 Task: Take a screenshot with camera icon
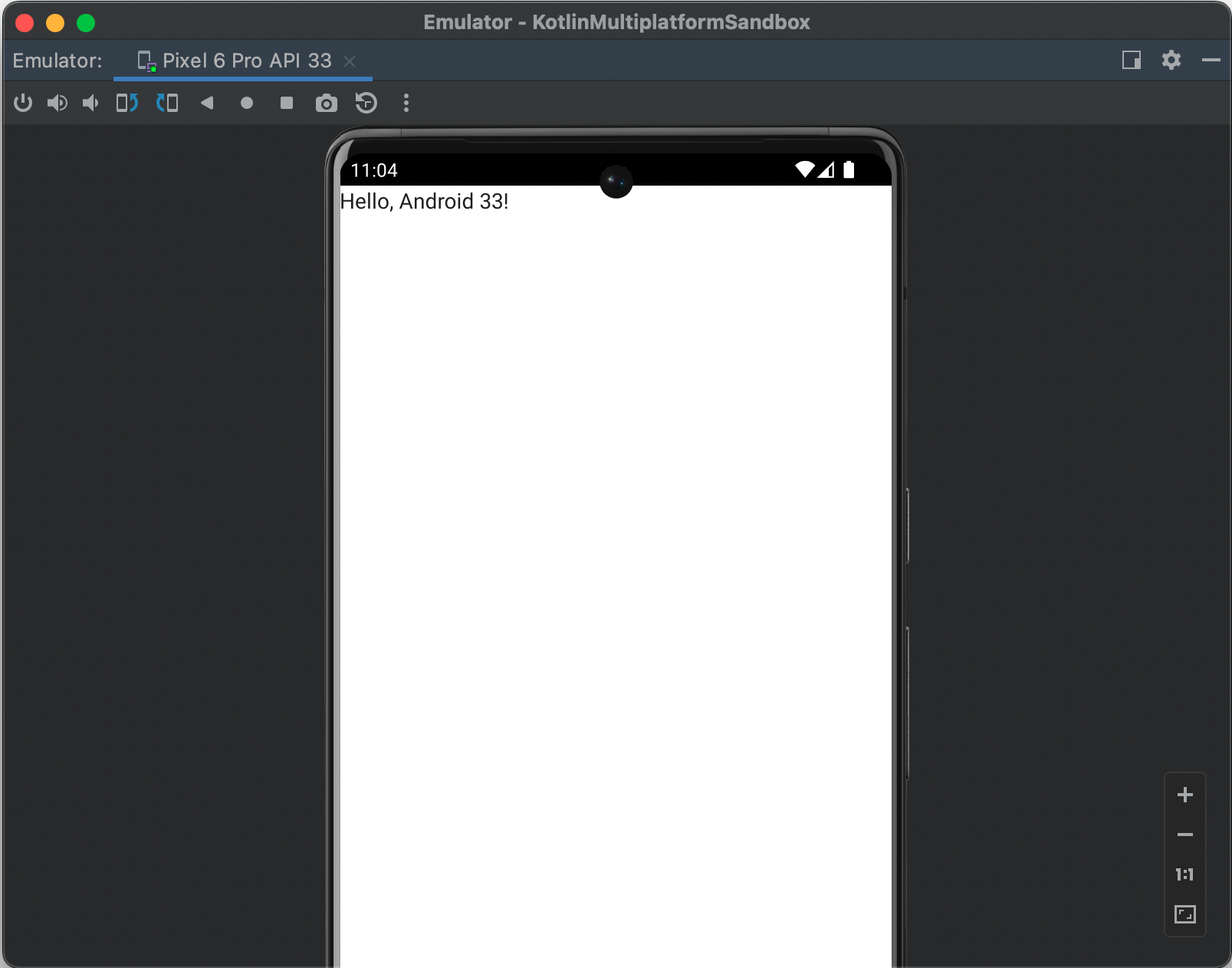(x=327, y=103)
